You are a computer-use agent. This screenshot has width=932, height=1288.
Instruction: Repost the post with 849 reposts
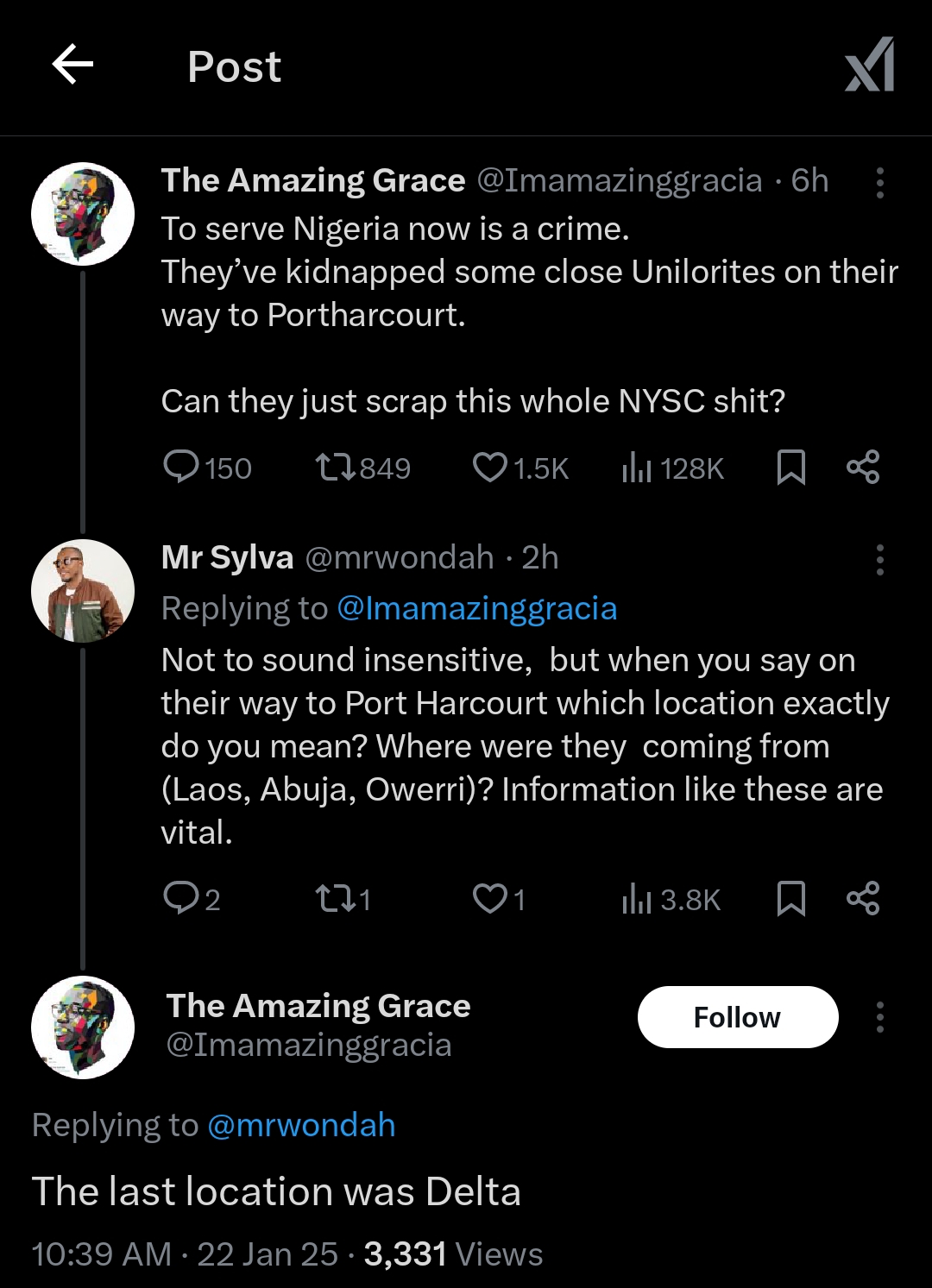pos(335,468)
